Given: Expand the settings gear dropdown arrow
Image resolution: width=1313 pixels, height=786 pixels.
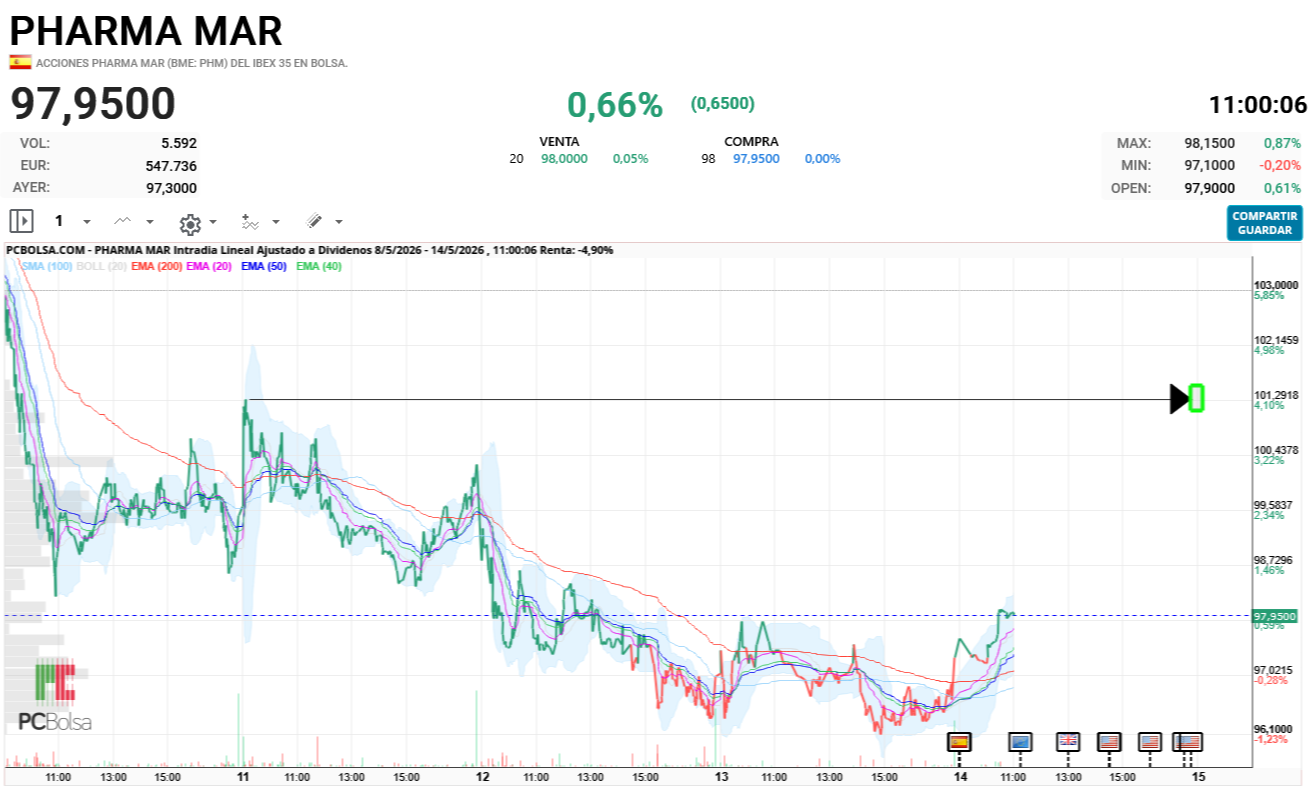Looking at the screenshot, I should coord(213,222).
